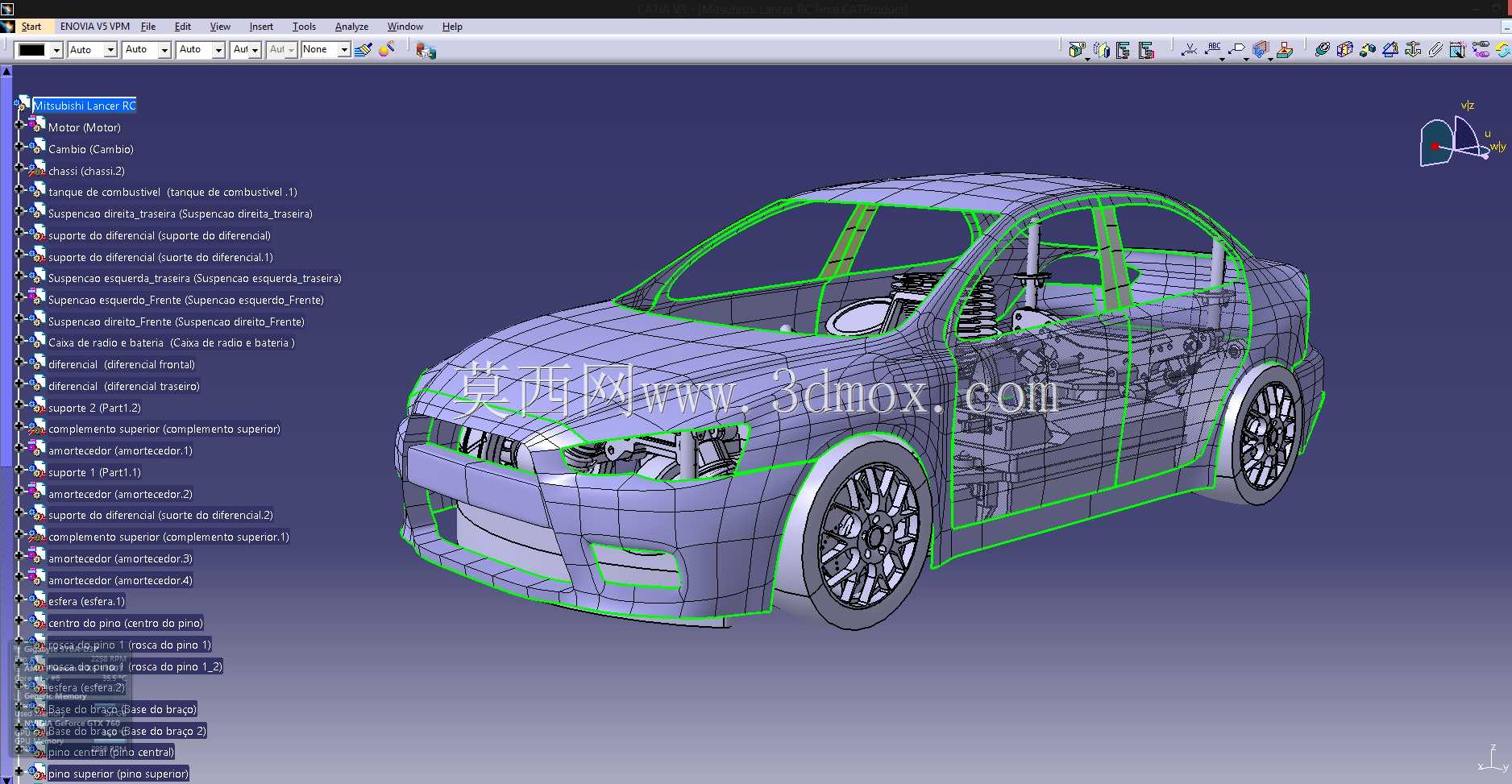The image size is (1512, 784).
Task: Expand diferencial (diferencial frontal) node
Action: [19, 363]
